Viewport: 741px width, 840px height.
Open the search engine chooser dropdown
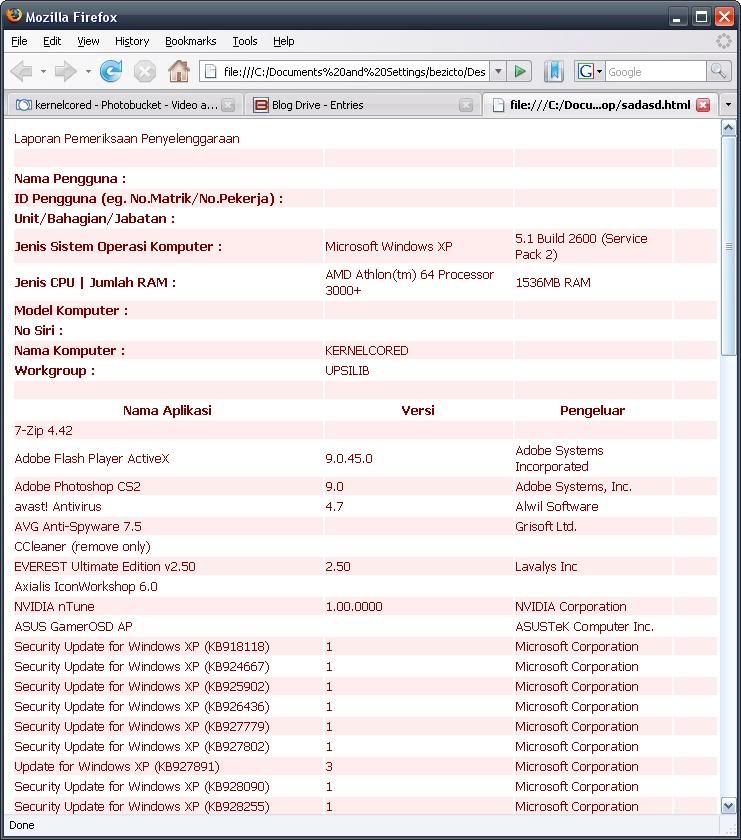click(600, 71)
